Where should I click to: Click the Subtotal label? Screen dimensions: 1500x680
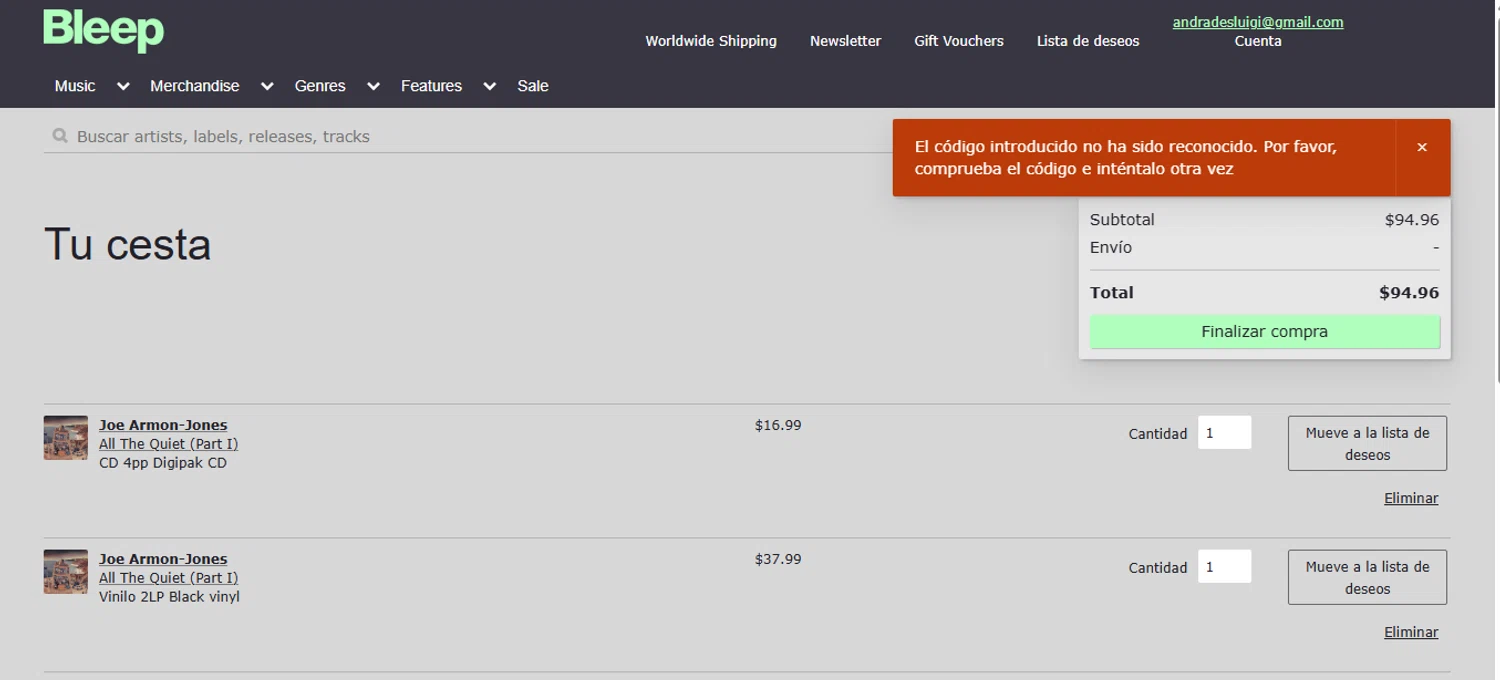click(1122, 220)
